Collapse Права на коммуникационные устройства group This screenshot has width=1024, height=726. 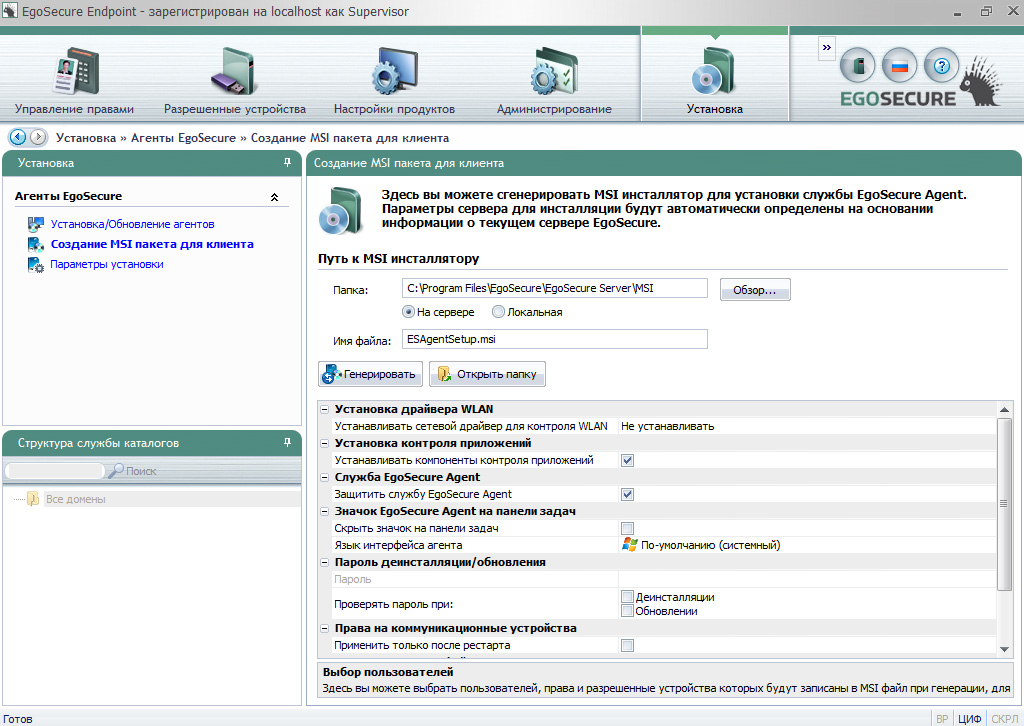pos(325,628)
